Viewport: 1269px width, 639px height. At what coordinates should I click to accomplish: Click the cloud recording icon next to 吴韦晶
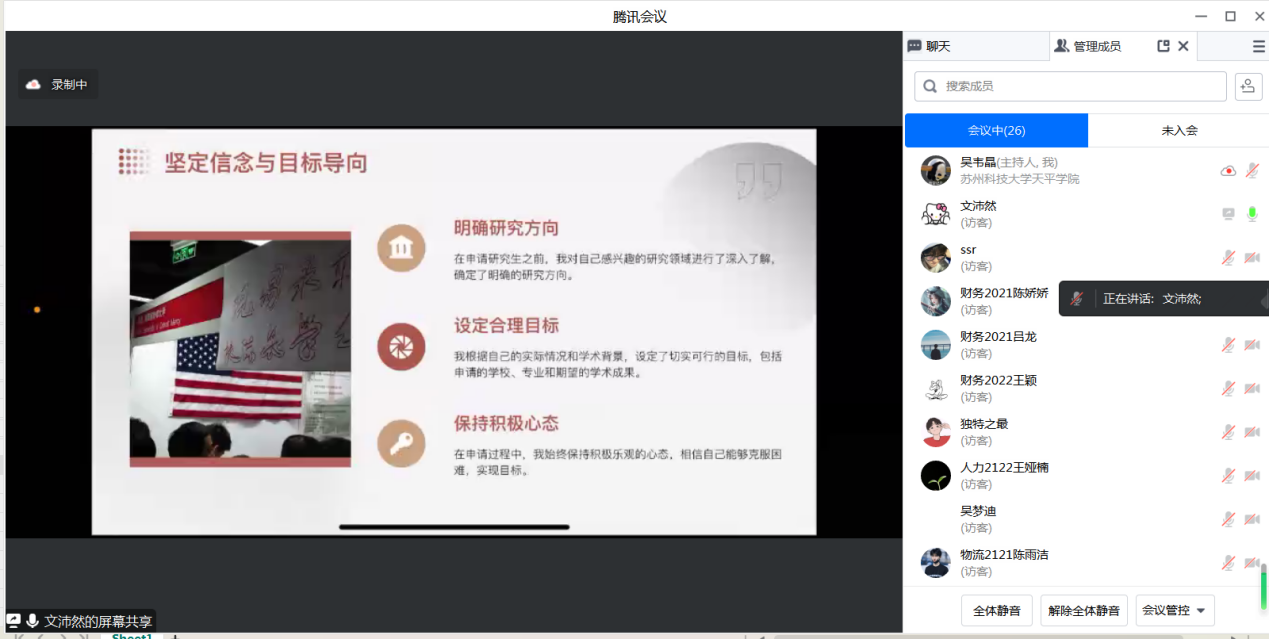[1228, 171]
